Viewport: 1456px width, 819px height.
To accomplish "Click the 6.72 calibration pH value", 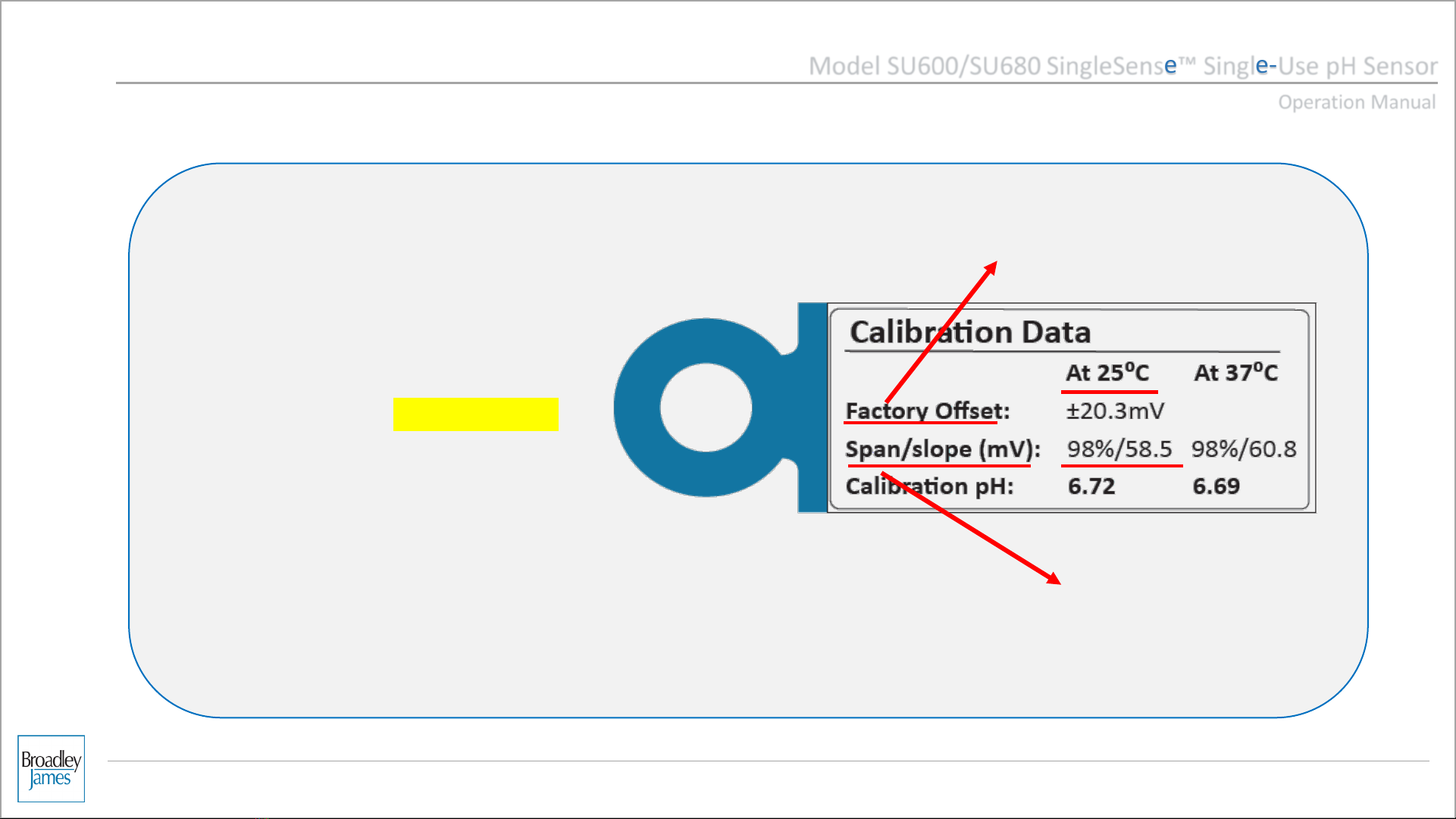I will 1091,486.
